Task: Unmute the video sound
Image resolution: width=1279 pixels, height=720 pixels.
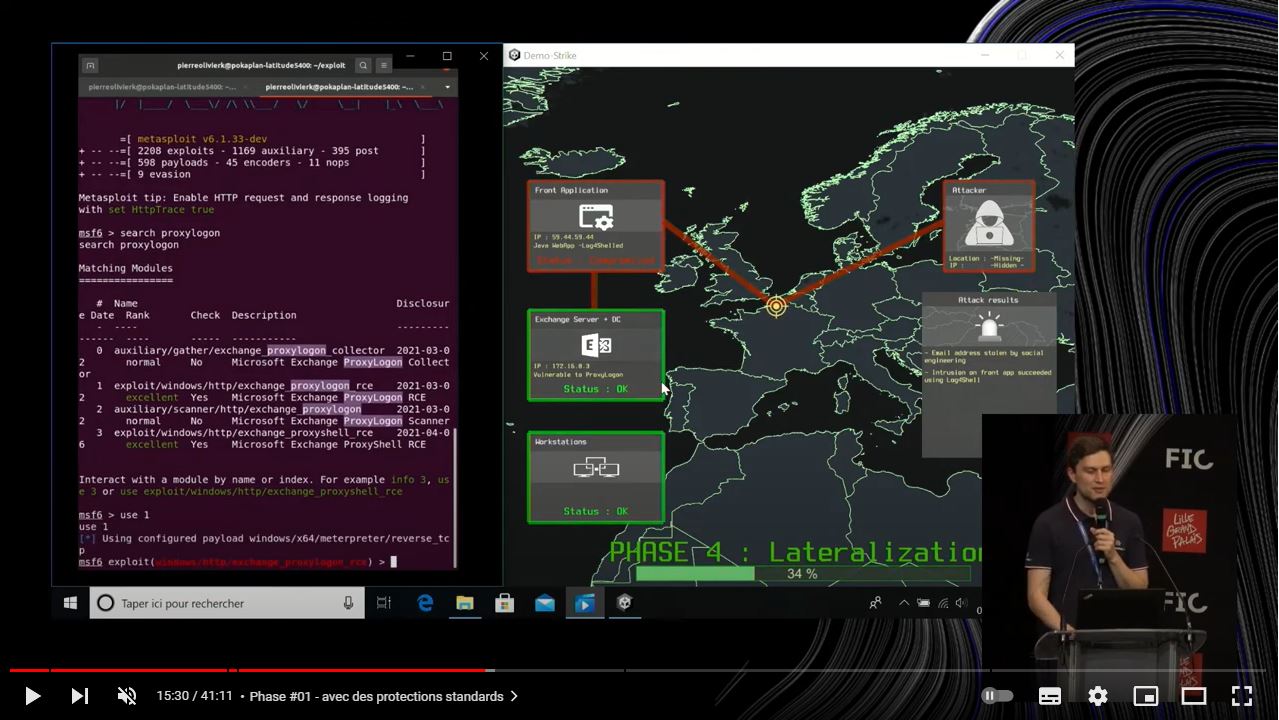Action: pos(127,696)
